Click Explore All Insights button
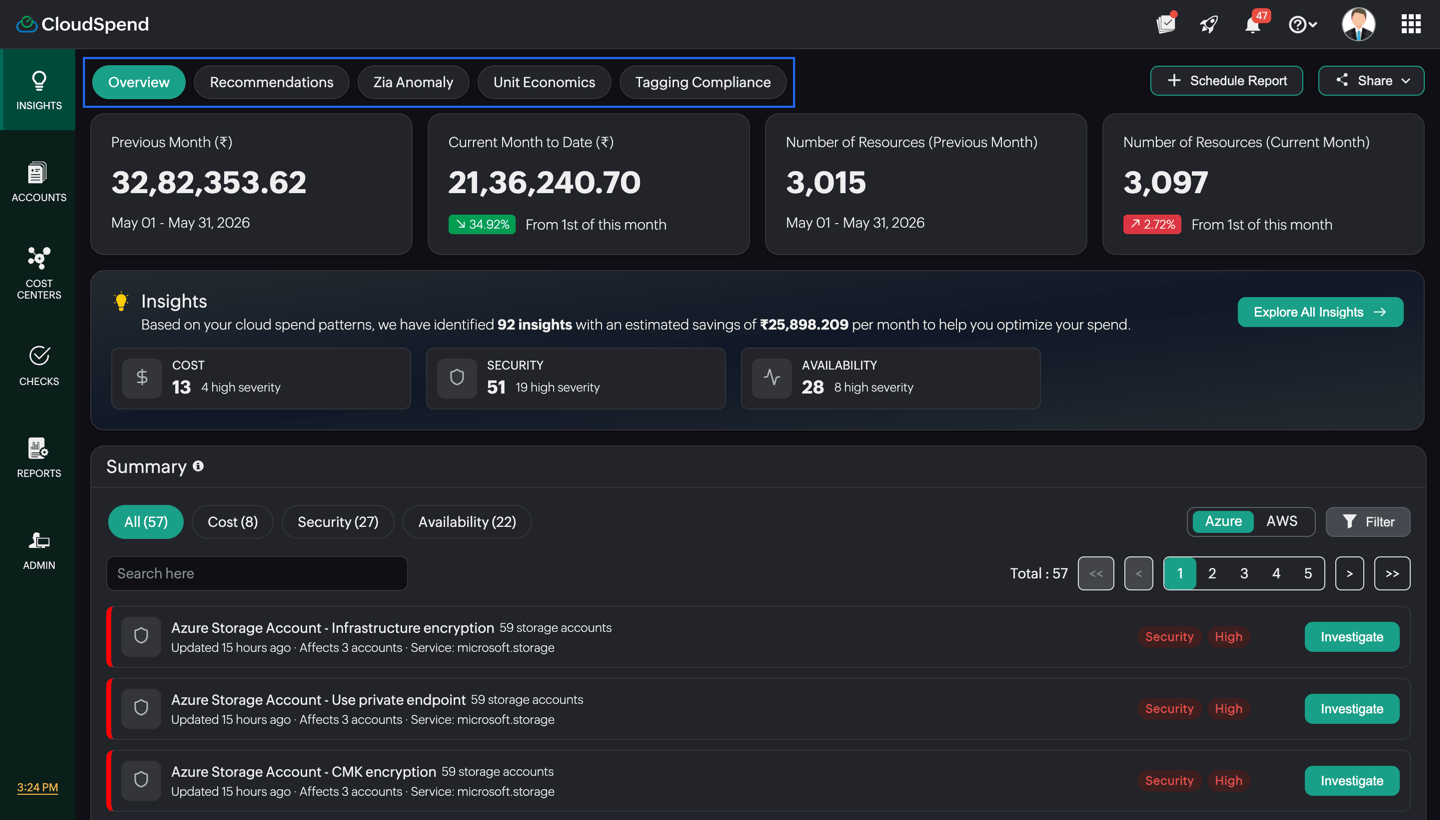Viewport: 1440px width, 820px height. (1320, 312)
